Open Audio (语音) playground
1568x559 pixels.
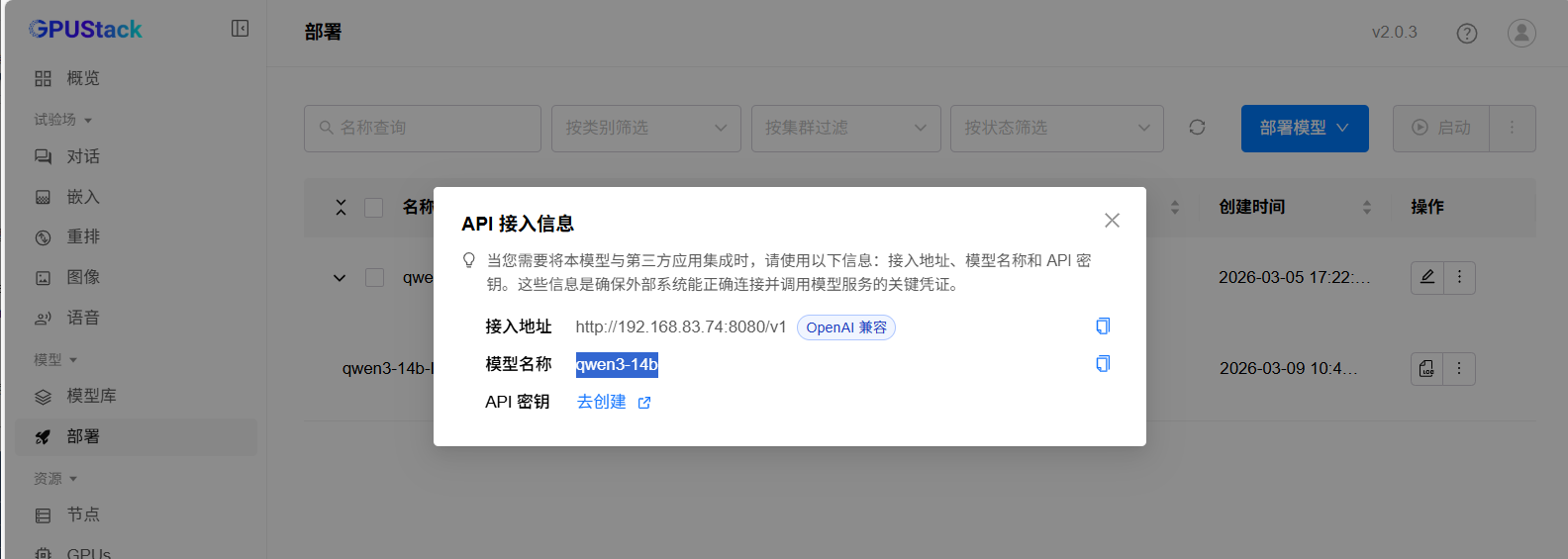tap(137, 318)
